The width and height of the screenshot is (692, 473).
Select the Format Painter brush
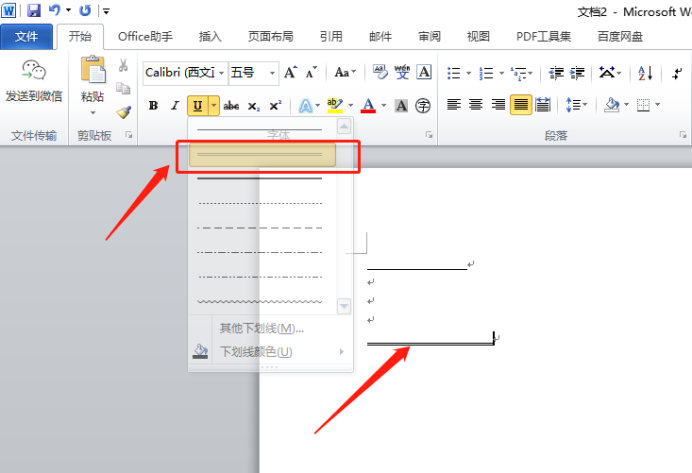124,112
